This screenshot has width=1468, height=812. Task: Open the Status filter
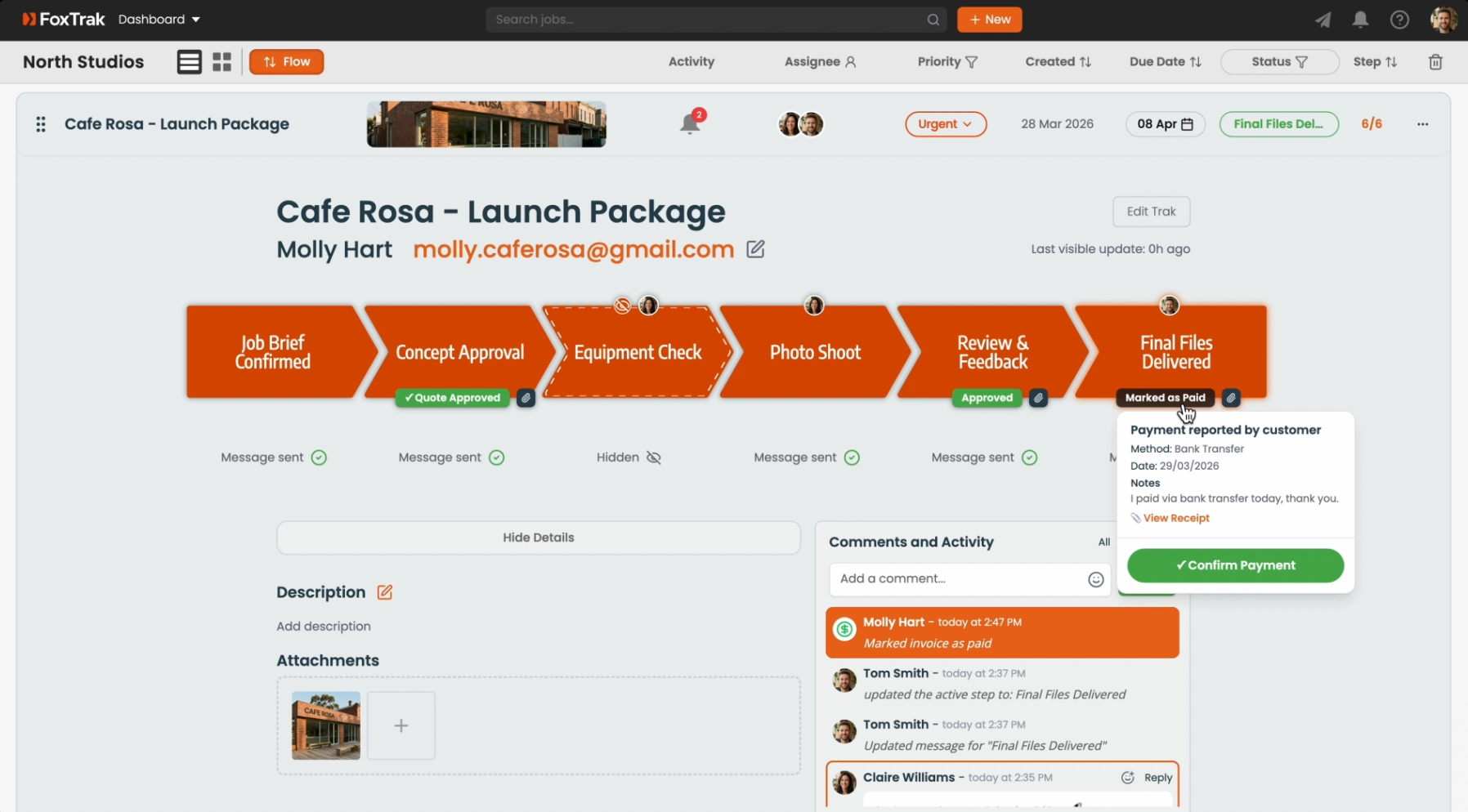1279,62
